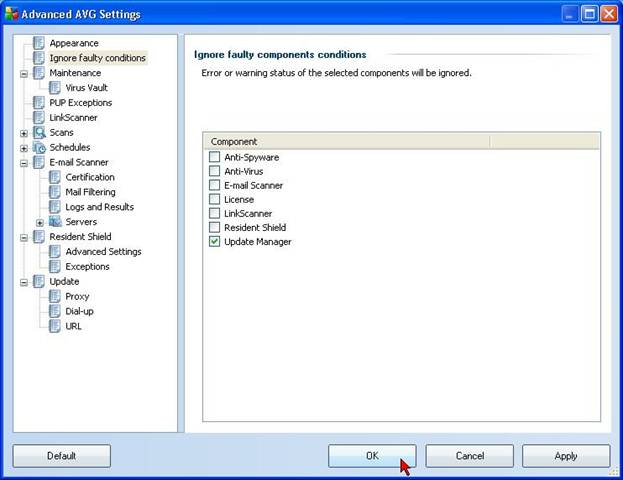Click the LinkScanner page icon in tree
The height and width of the screenshot is (480, 623).
pos(39,118)
